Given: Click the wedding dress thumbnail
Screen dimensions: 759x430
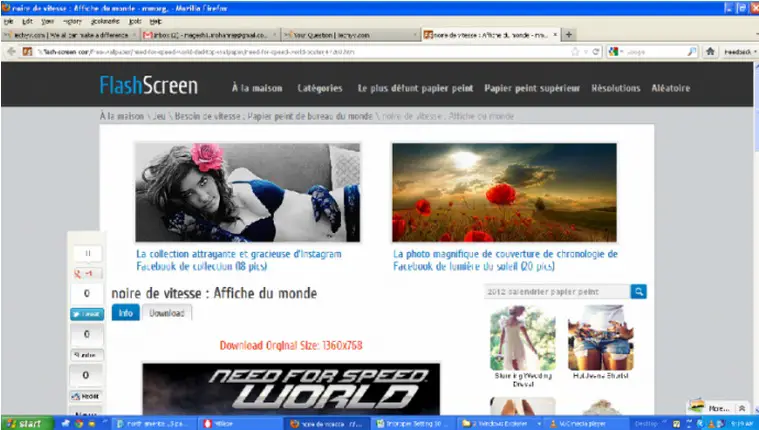Looking at the screenshot, I should pyautogui.click(x=523, y=338).
